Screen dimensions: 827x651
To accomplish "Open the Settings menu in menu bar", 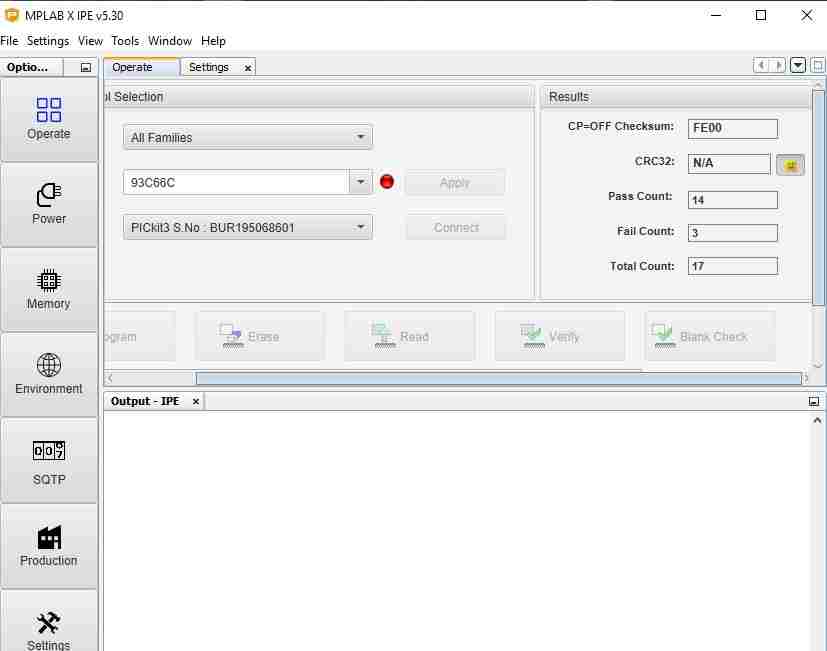I will click(48, 41).
